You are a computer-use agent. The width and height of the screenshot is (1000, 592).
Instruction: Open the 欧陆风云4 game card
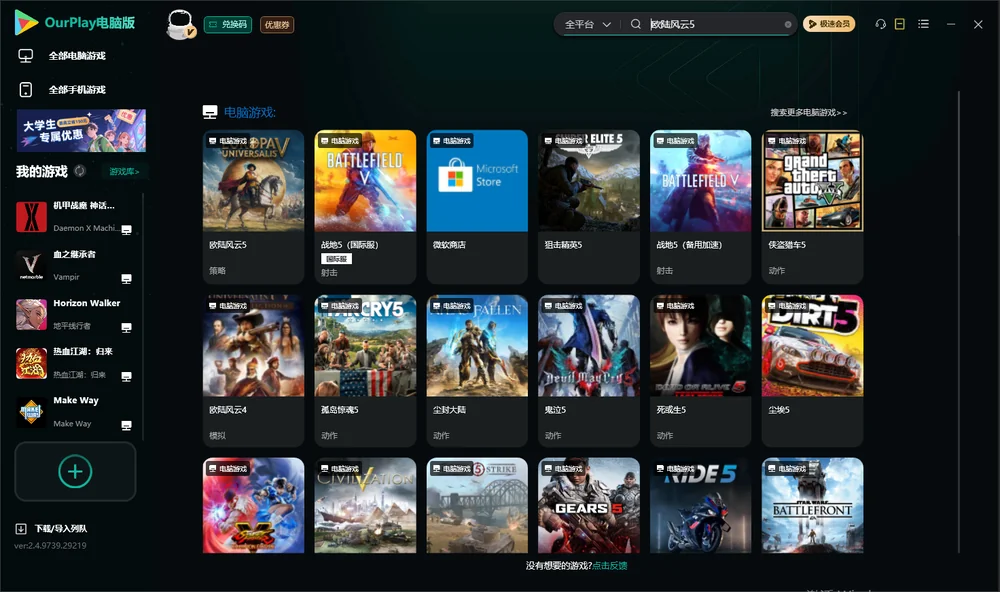pos(253,371)
